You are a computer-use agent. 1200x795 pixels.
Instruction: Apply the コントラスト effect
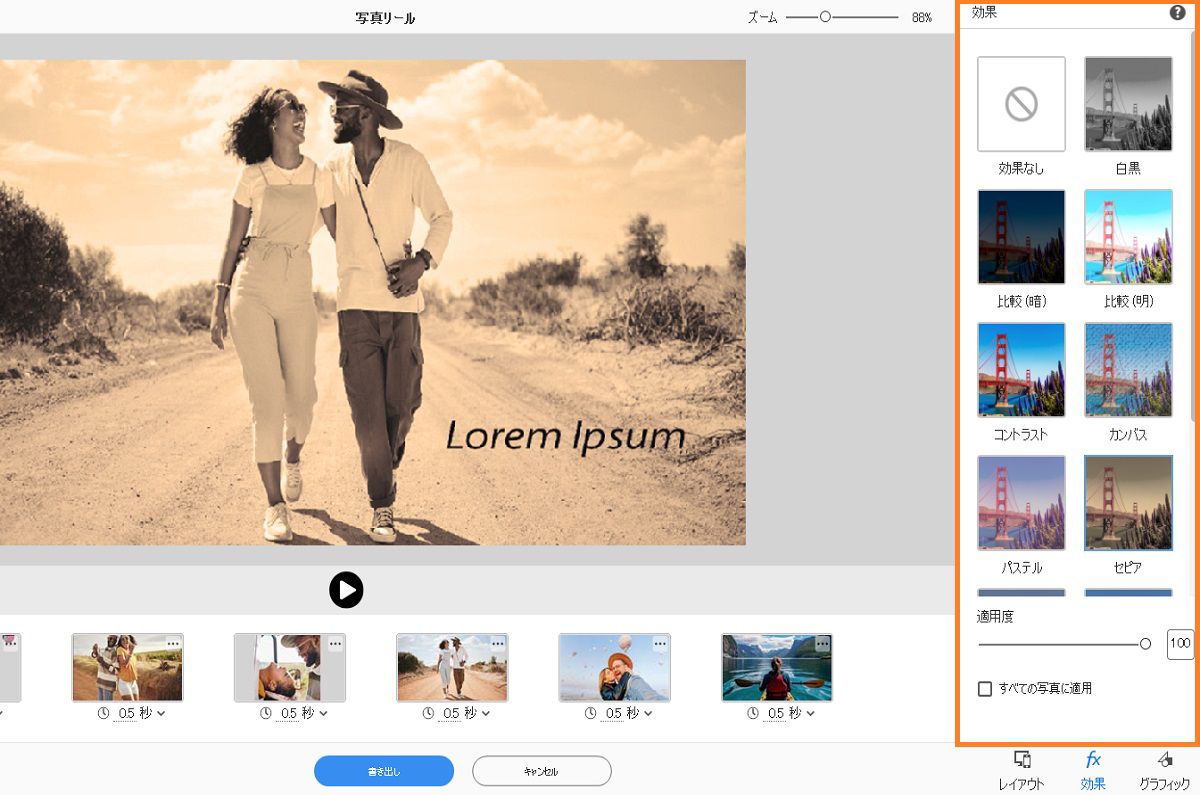[x=1021, y=370]
